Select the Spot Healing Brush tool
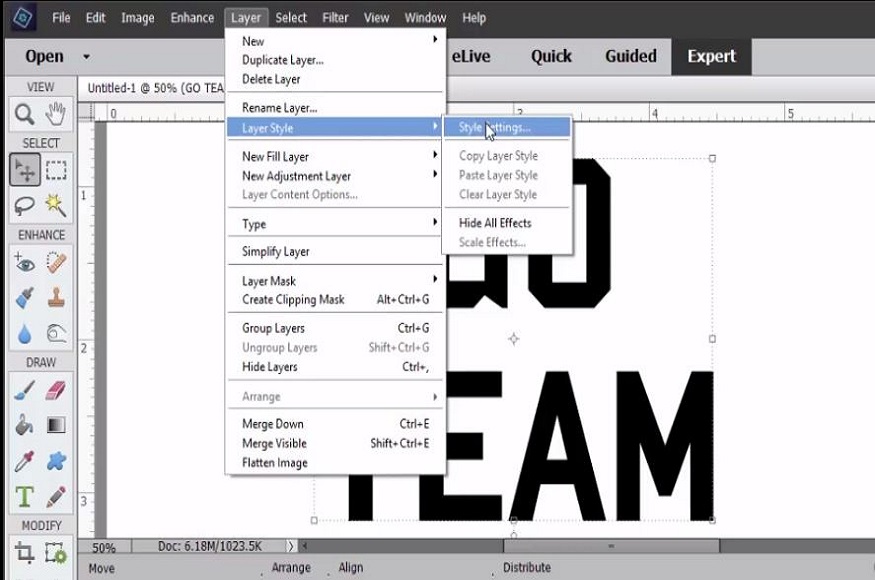 pyautogui.click(x=56, y=262)
